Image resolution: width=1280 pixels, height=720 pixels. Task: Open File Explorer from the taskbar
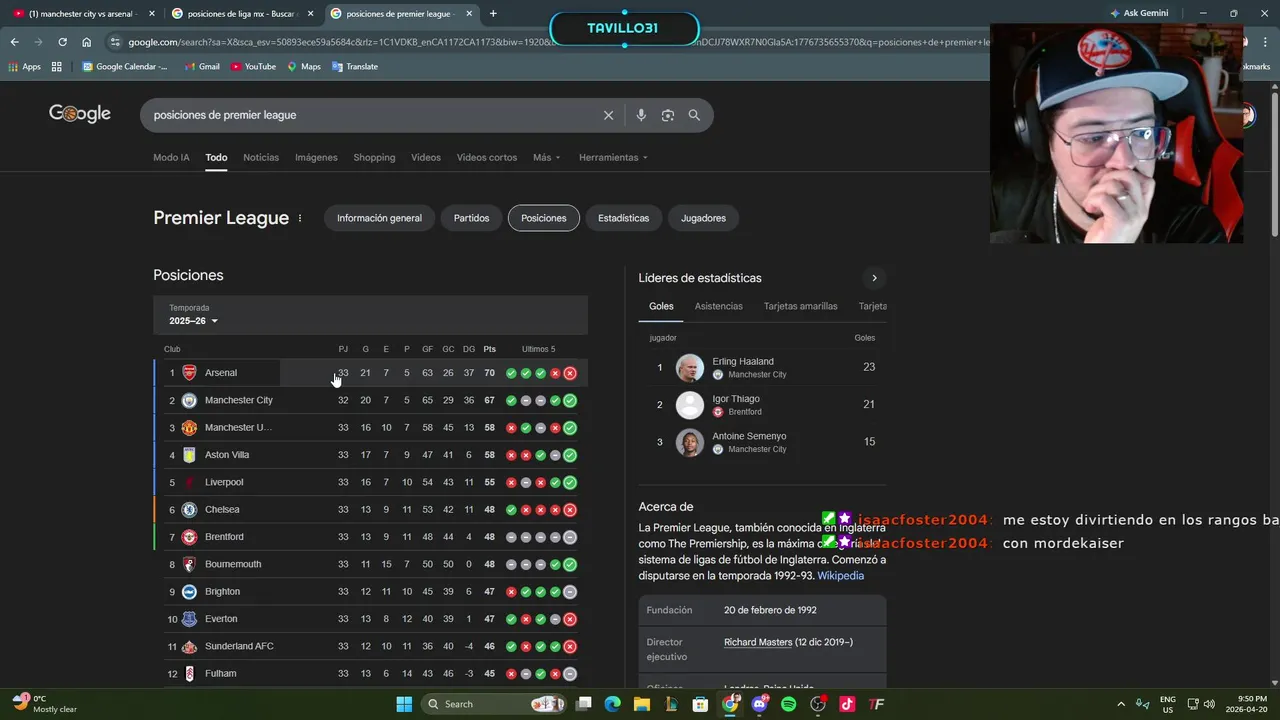pos(642,704)
